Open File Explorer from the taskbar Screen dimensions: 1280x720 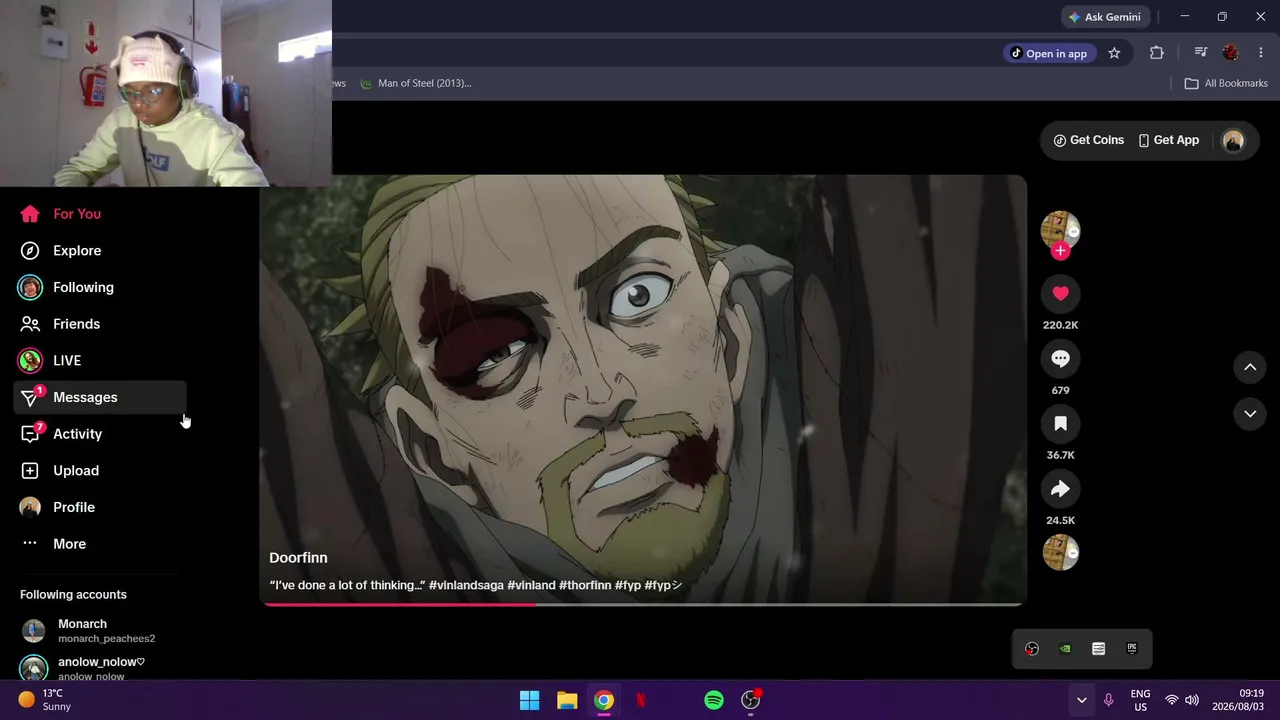tap(567, 701)
